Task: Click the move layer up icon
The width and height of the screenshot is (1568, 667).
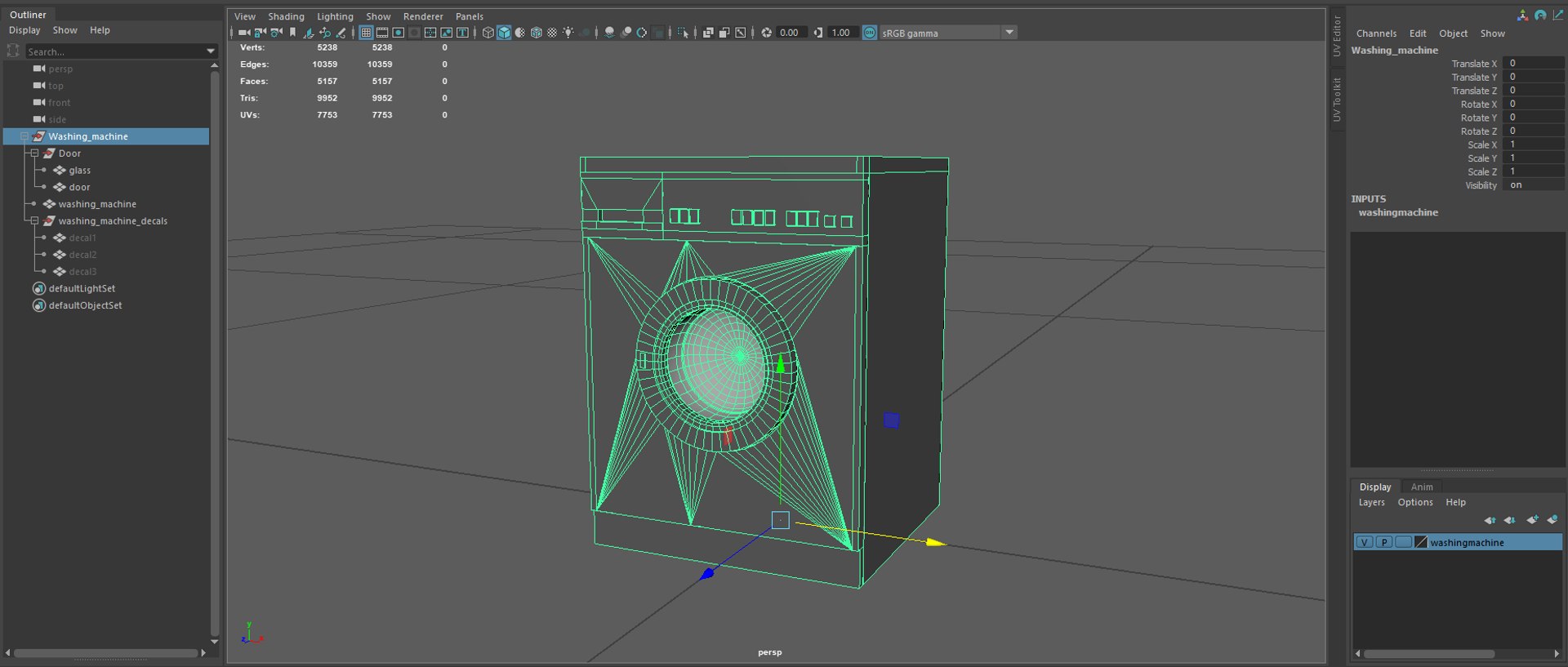Action: [x=1490, y=520]
